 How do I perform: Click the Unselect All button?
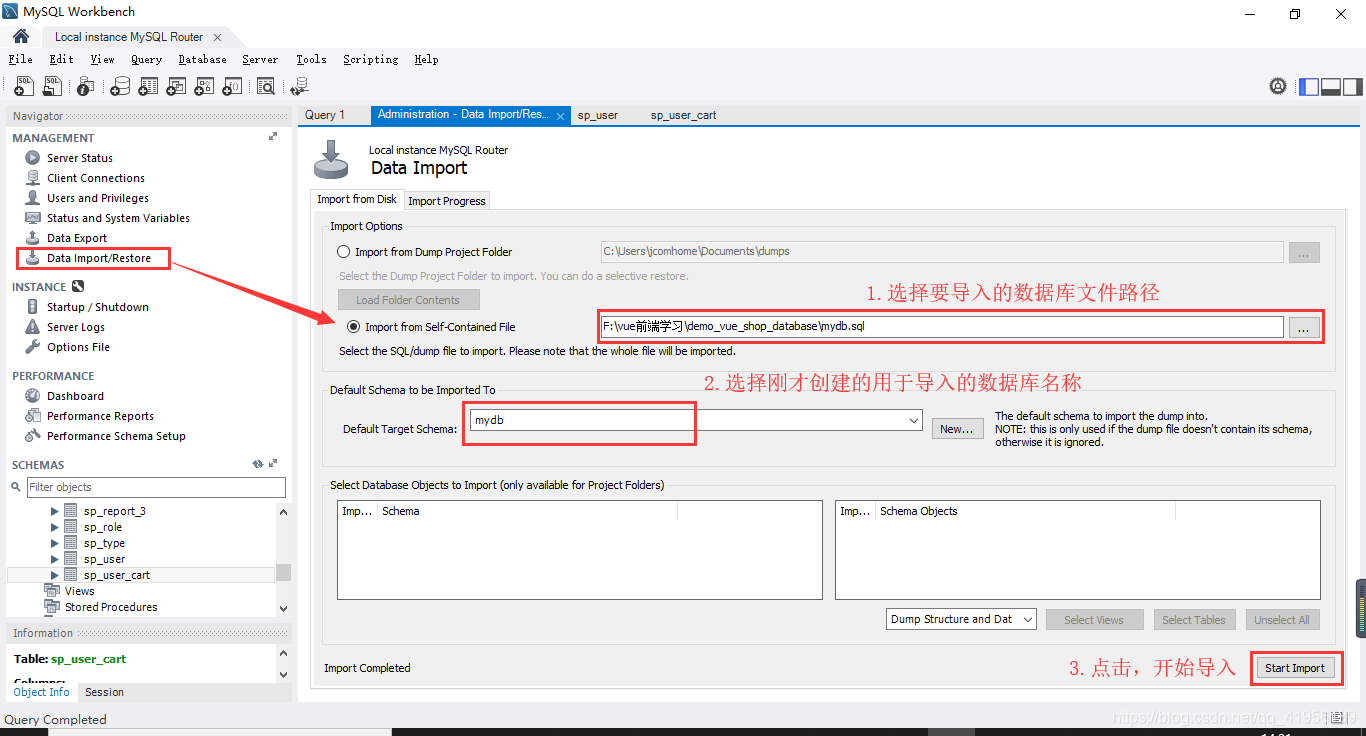coord(1282,620)
